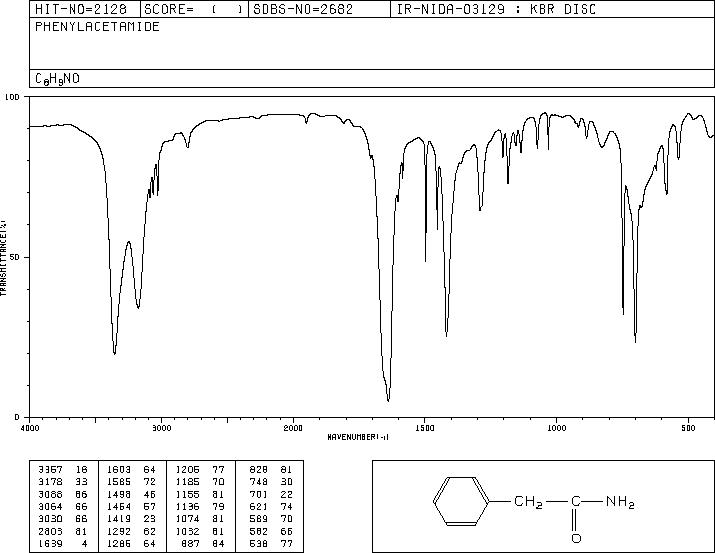Click the 2000 x-axis tick label
This screenshot has width=715, height=553.
293,428
